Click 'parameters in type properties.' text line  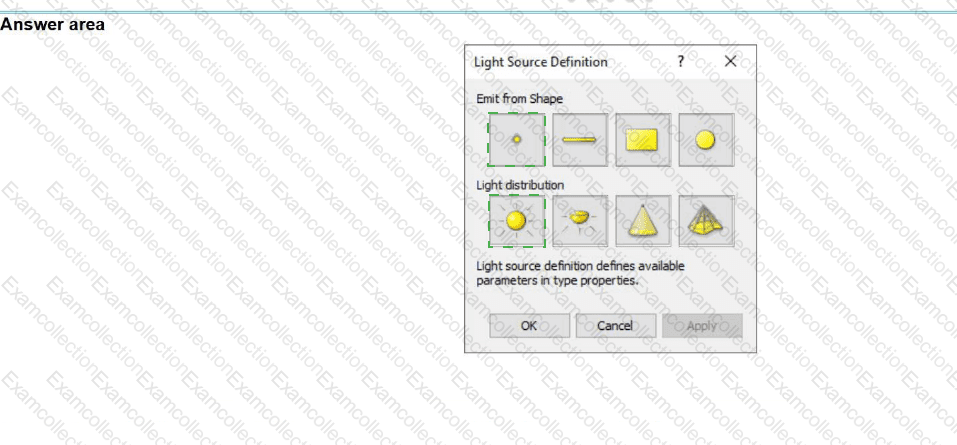coord(556,280)
